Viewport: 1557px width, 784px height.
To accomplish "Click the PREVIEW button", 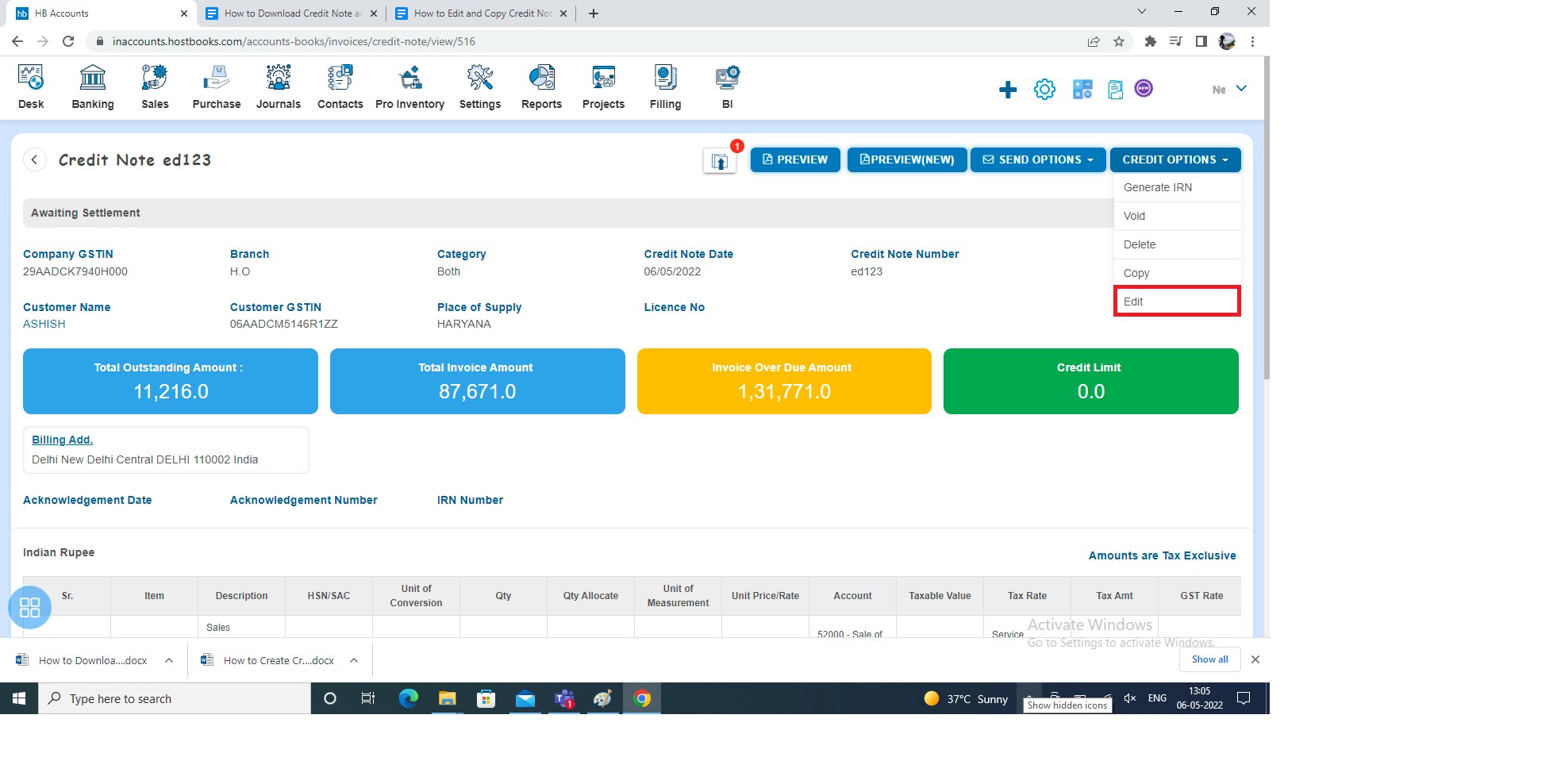I will click(x=795, y=159).
